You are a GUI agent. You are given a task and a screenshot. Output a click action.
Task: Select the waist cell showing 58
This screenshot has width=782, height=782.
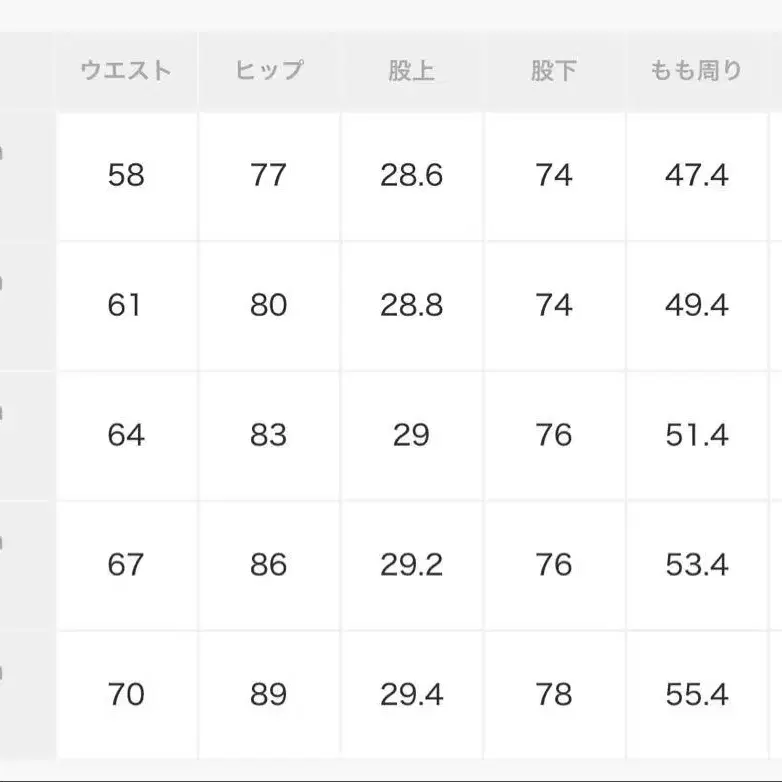126,176
